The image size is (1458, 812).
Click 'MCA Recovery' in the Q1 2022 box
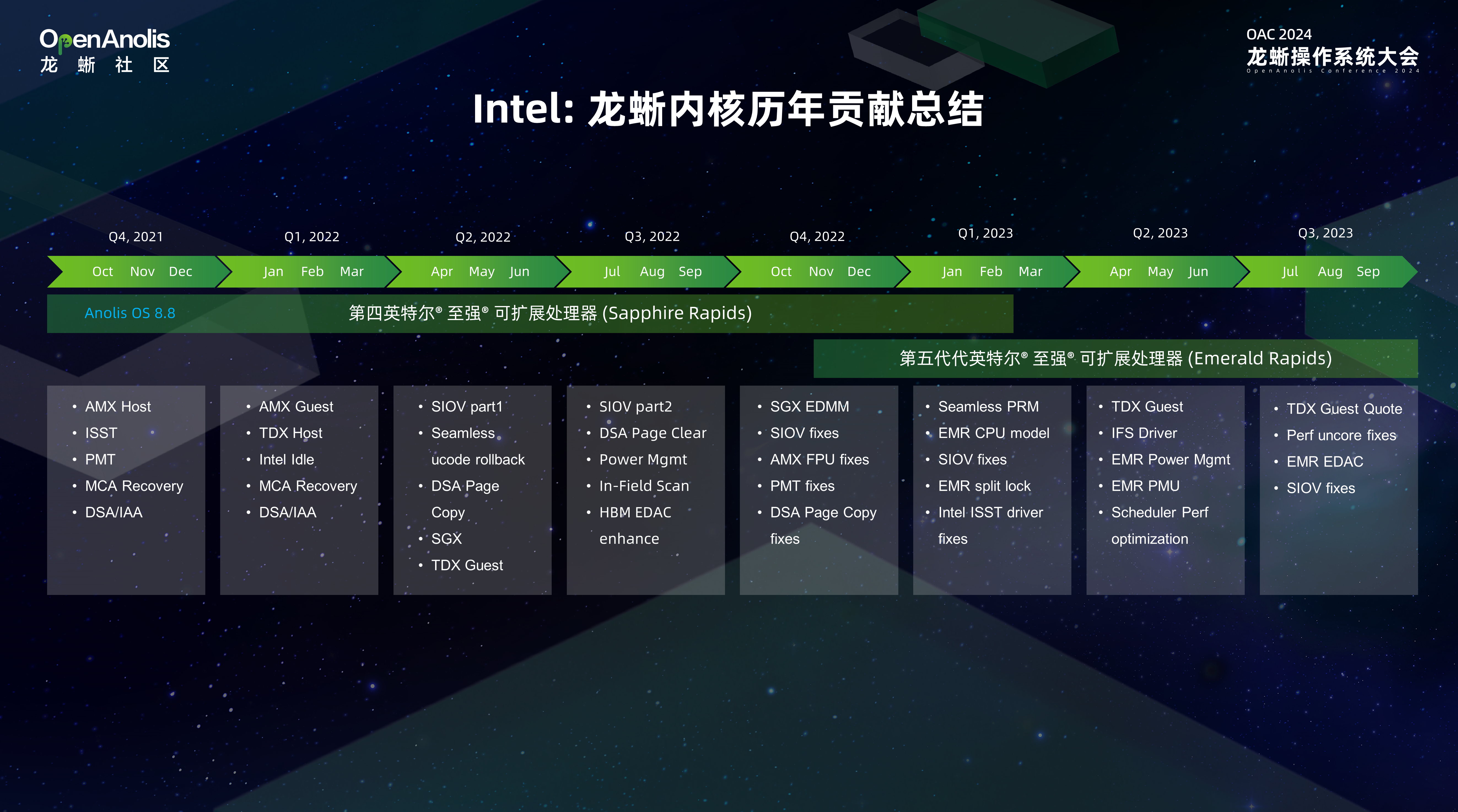coord(308,486)
